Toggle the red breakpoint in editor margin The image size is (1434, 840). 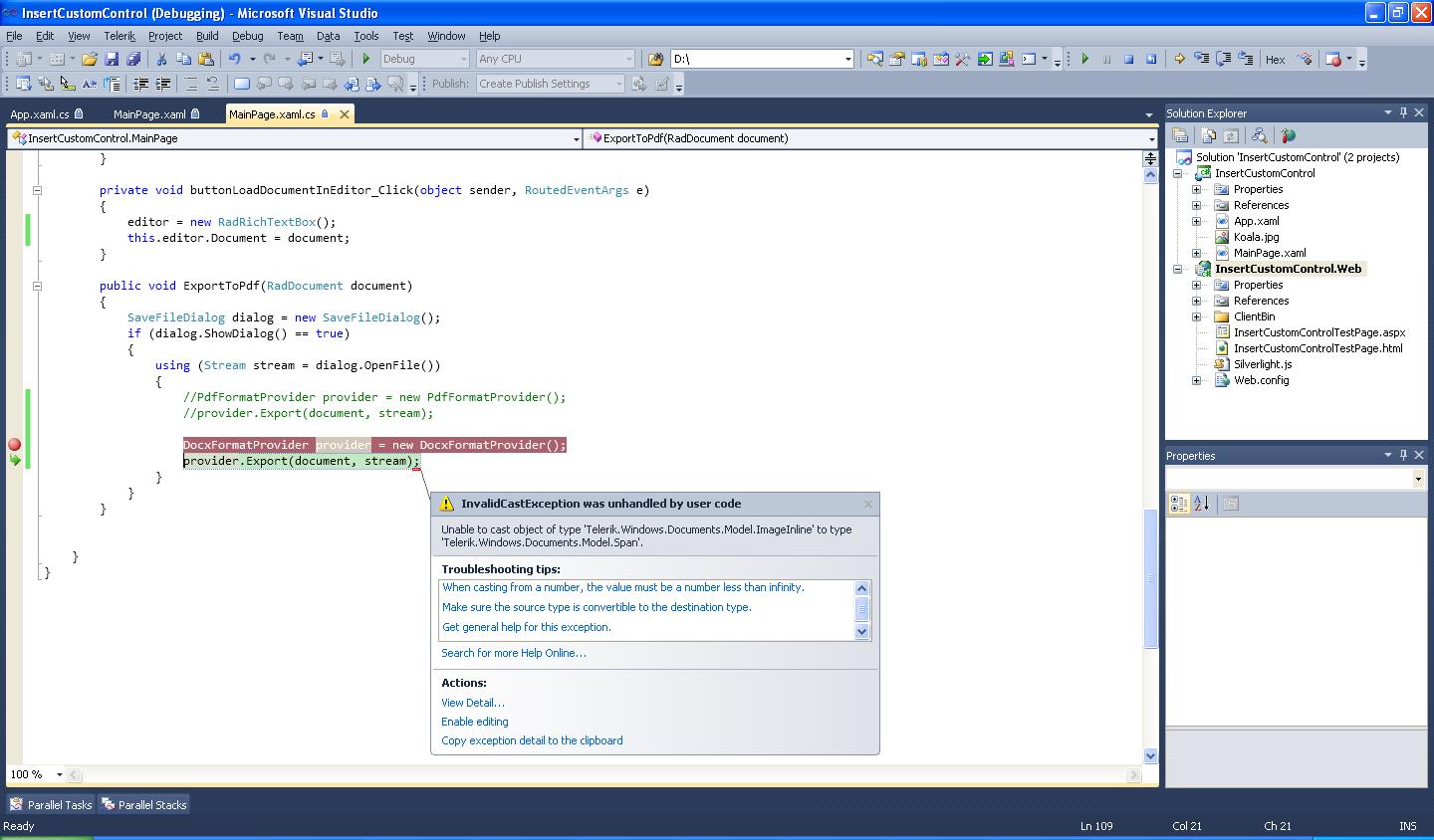click(x=14, y=445)
